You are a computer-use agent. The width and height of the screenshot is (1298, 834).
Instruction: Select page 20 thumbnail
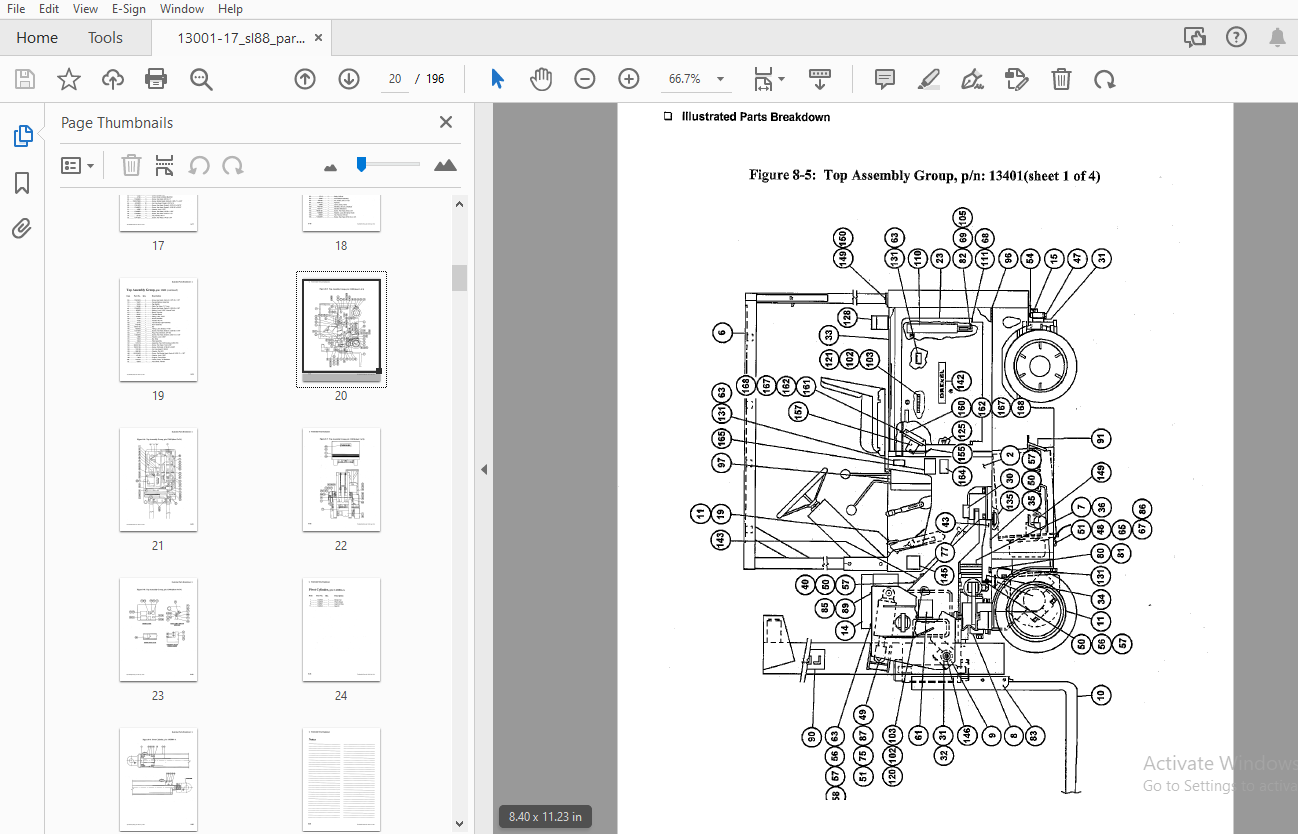coord(341,330)
